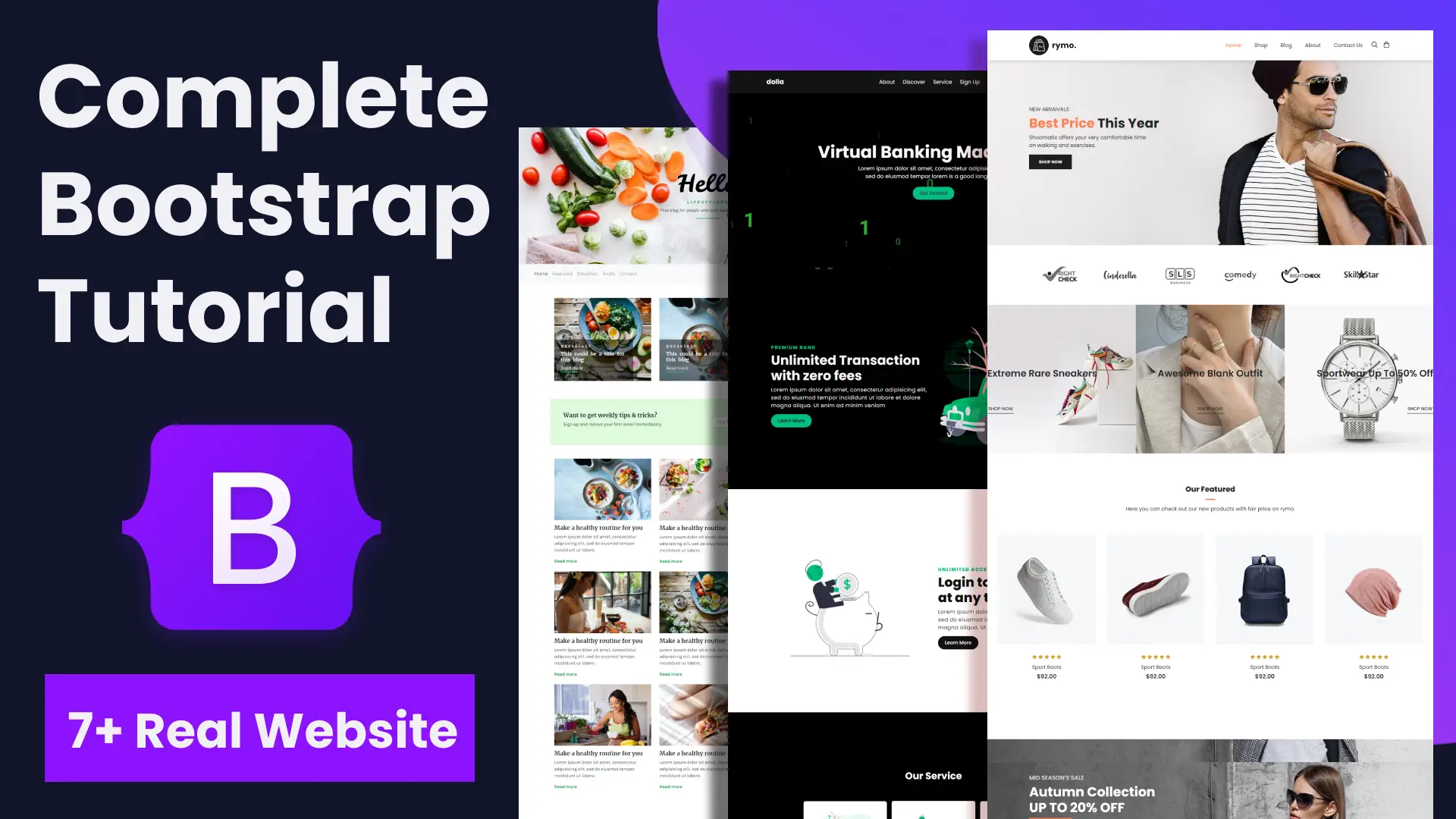Expand the Blog navigation item on rymo
Image resolution: width=1456 pixels, height=819 pixels.
(x=1286, y=44)
